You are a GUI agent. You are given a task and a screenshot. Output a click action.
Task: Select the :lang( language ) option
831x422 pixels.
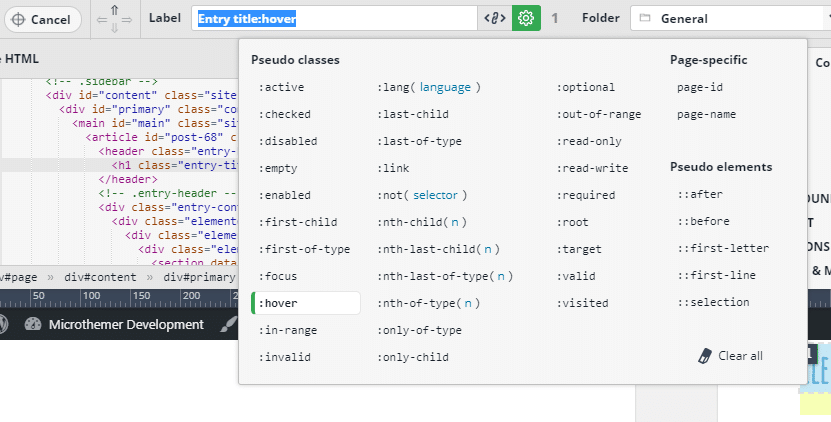429,87
